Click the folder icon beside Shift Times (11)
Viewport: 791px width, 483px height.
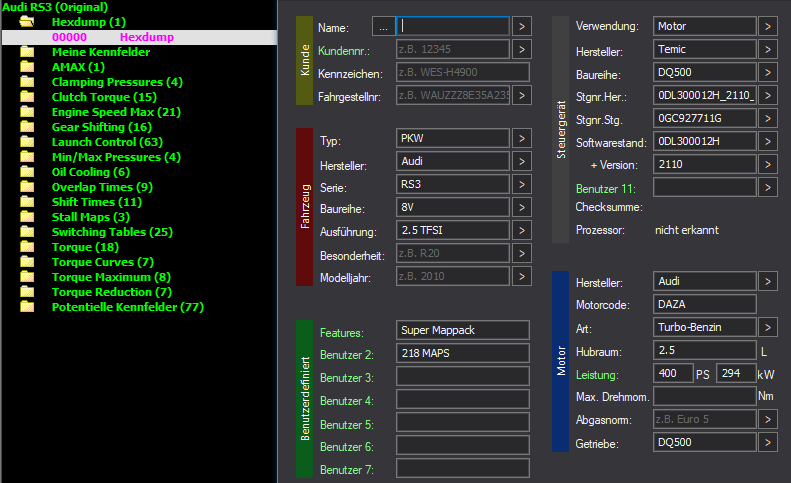point(27,202)
